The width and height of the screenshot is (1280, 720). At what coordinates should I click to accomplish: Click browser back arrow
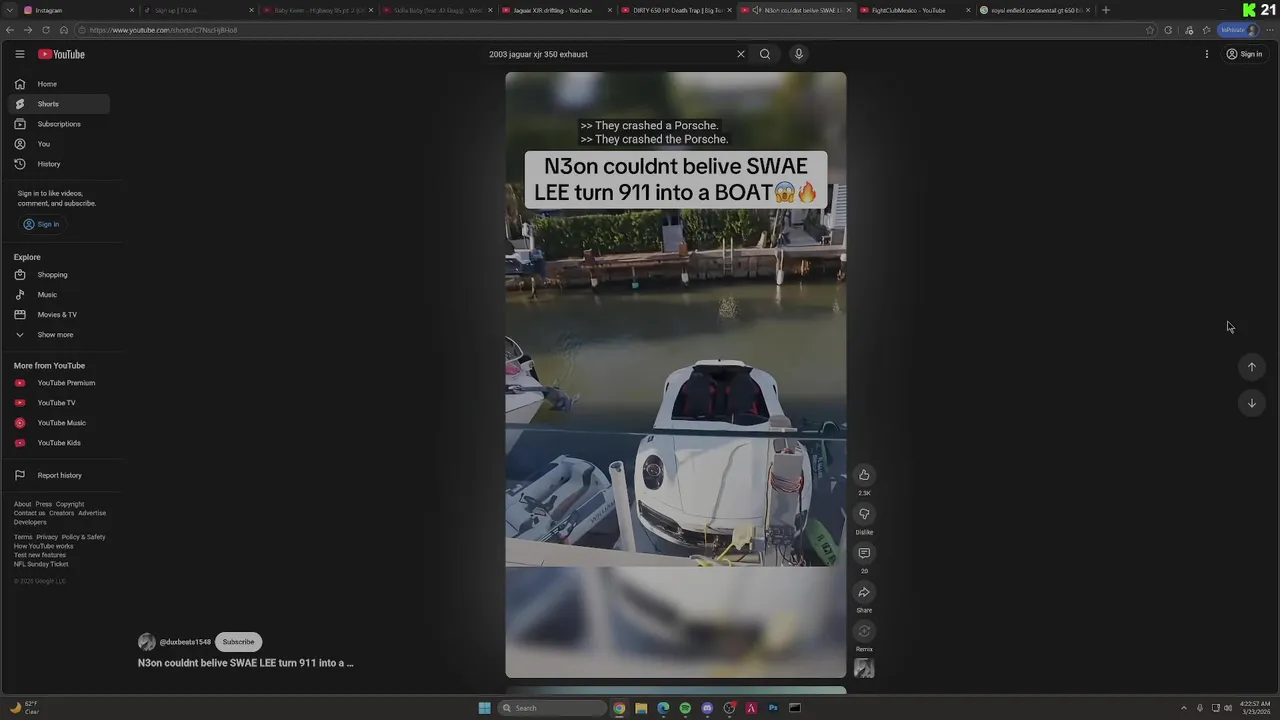(x=10, y=30)
